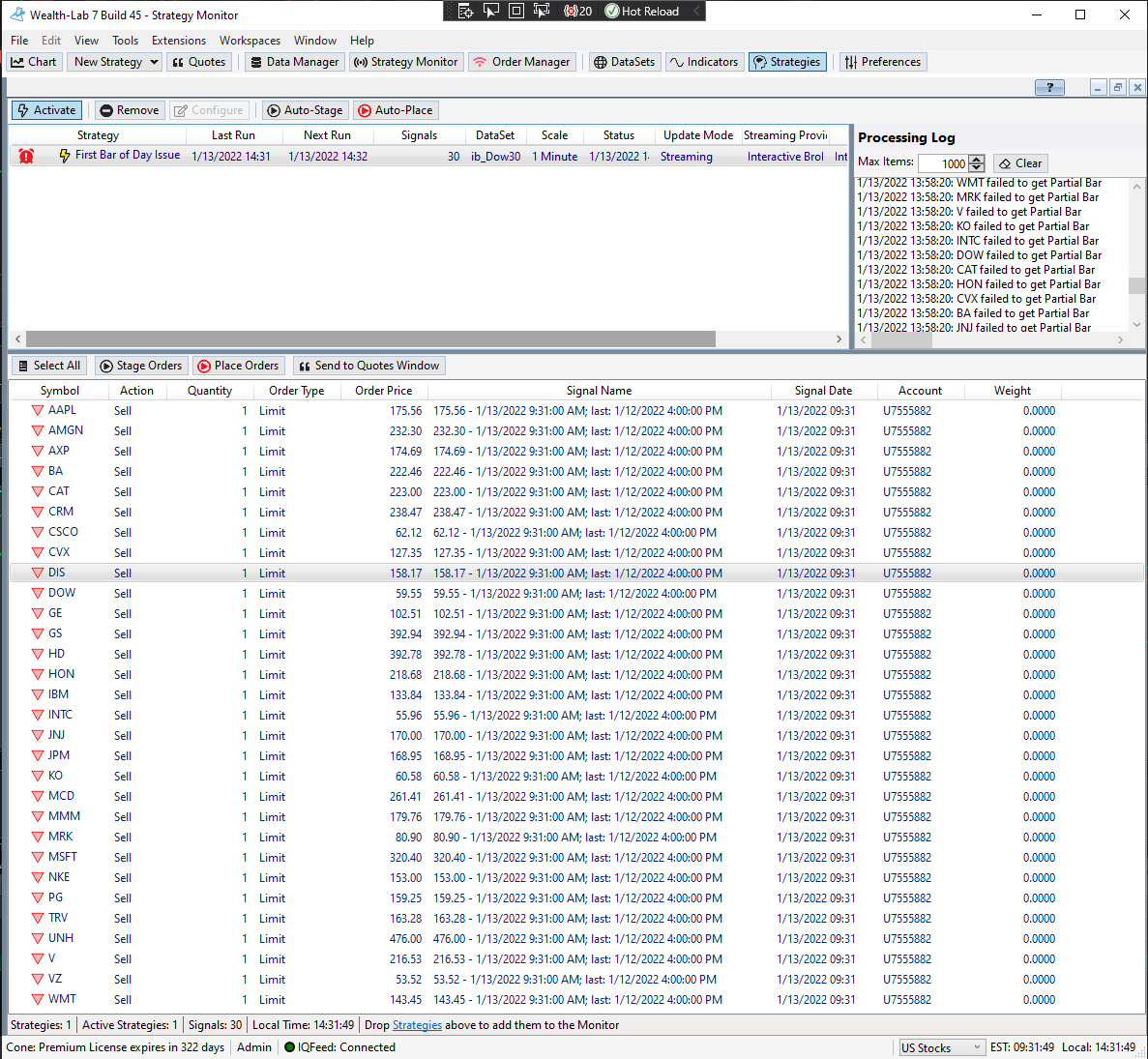Click the Processing Log vertical scrollbar thumb
This screenshot has height=1059, width=1148.
pos(1137,285)
